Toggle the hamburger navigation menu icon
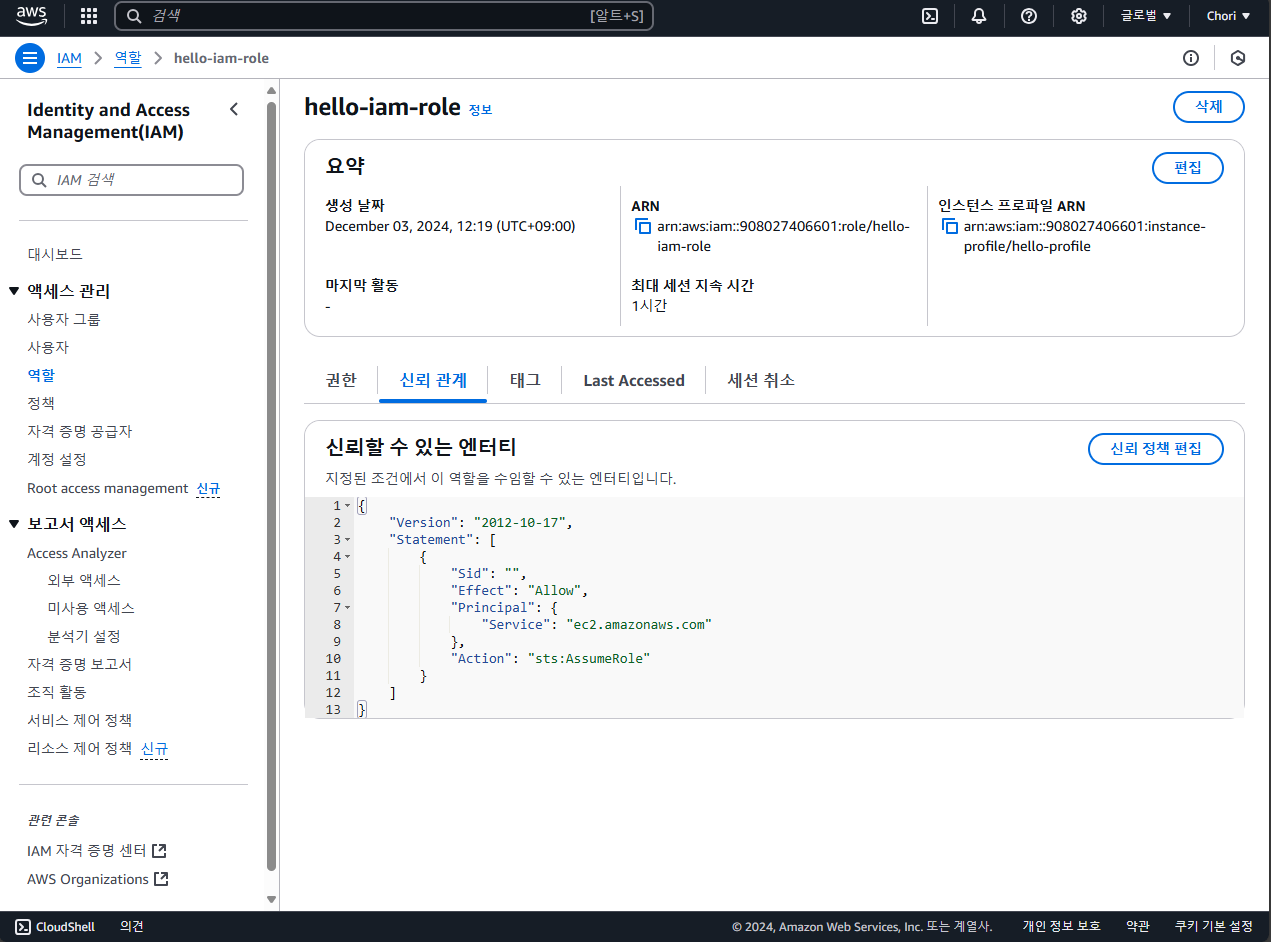This screenshot has height=942, width=1271. click(x=30, y=58)
